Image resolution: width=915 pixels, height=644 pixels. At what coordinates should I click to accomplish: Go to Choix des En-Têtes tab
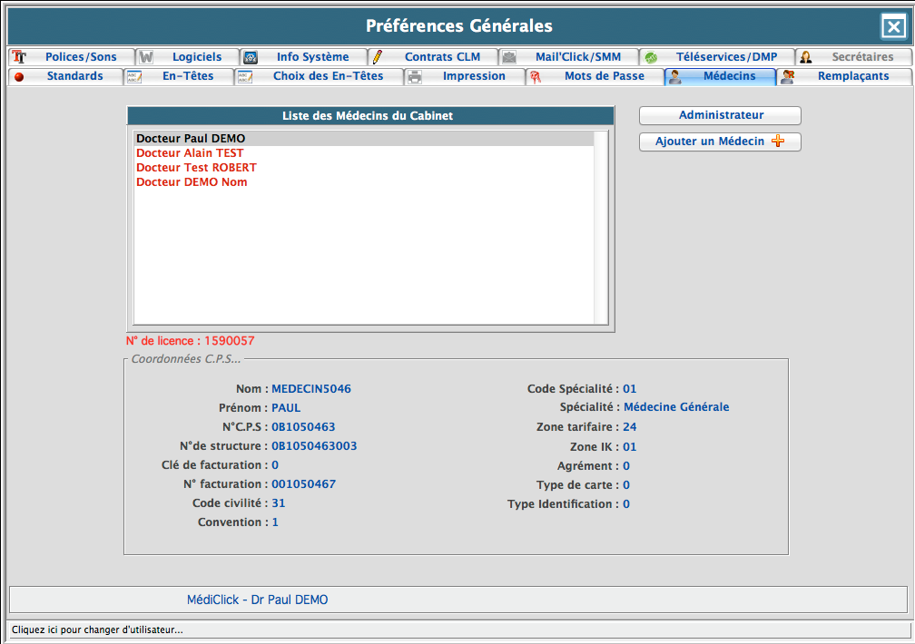[x=327, y=76]
